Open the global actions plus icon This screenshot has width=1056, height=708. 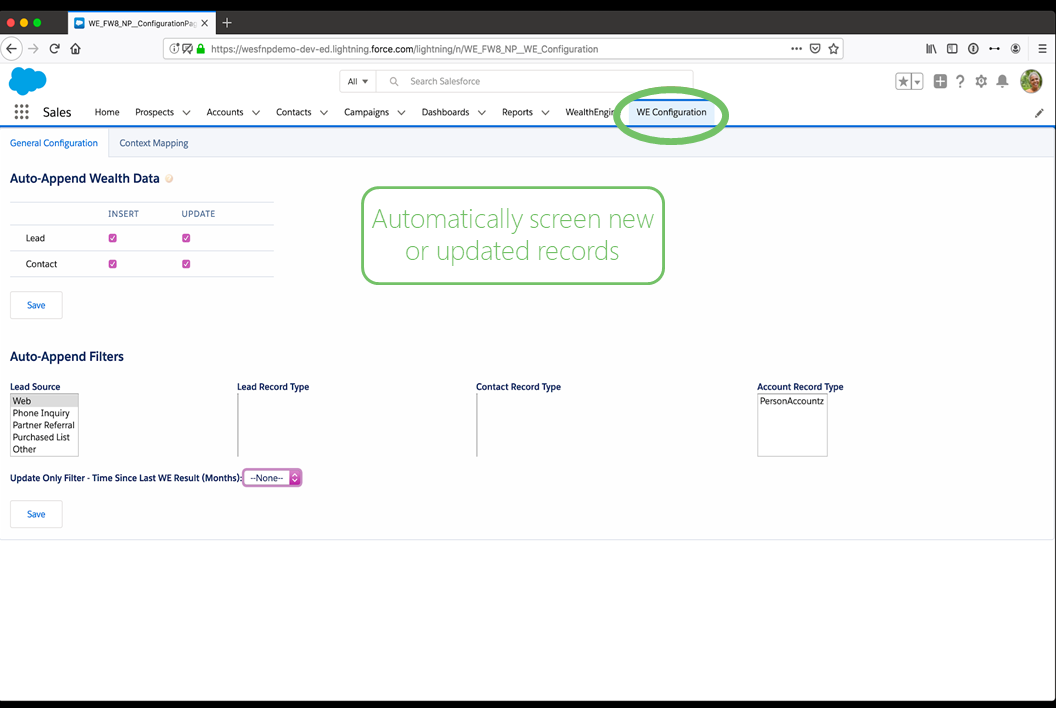(x=939, y=81)
